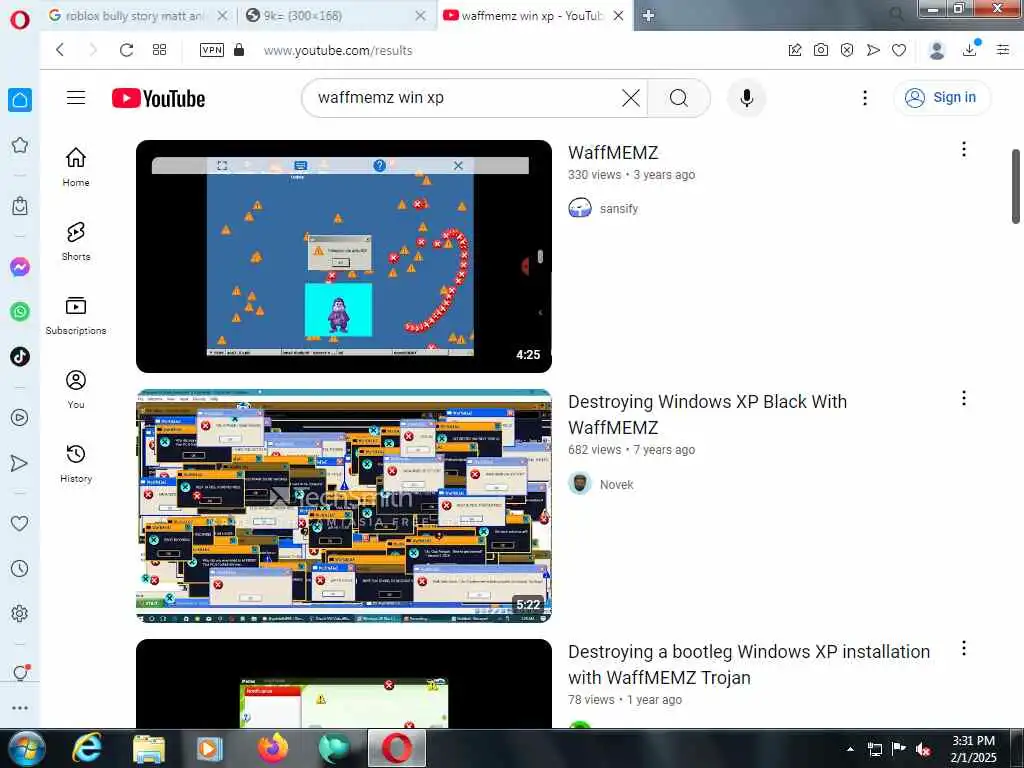Open You in the side menu

click(76, 389)
